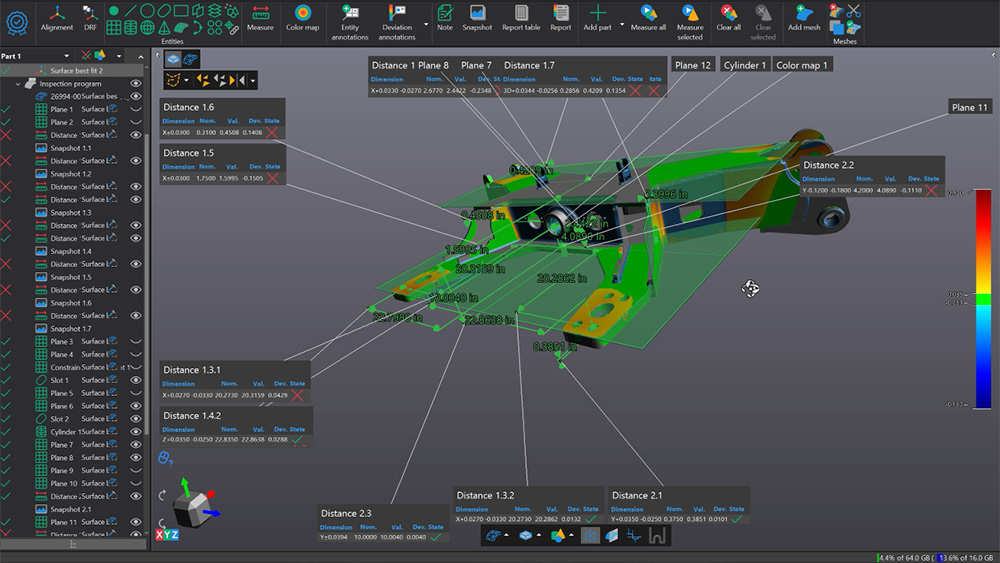Collapse the Inspection program tree node
The width and height of the screenshot is (1000, 563).
pos(18,84)
